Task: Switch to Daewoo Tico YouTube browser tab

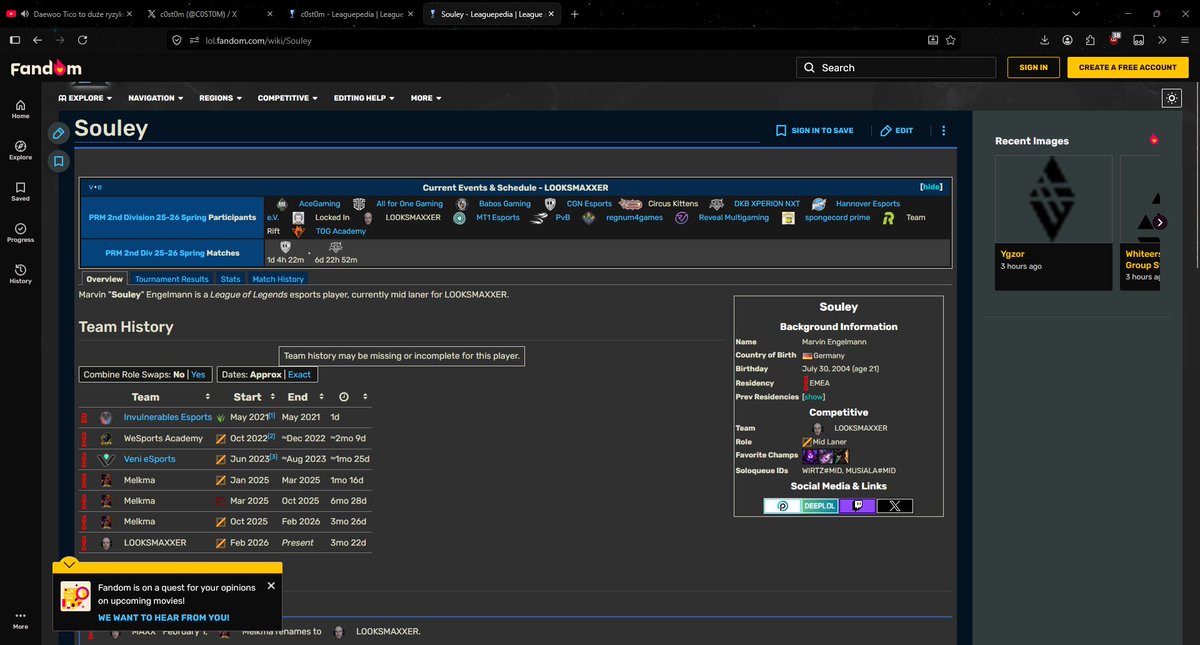Action: pos(69,14)
